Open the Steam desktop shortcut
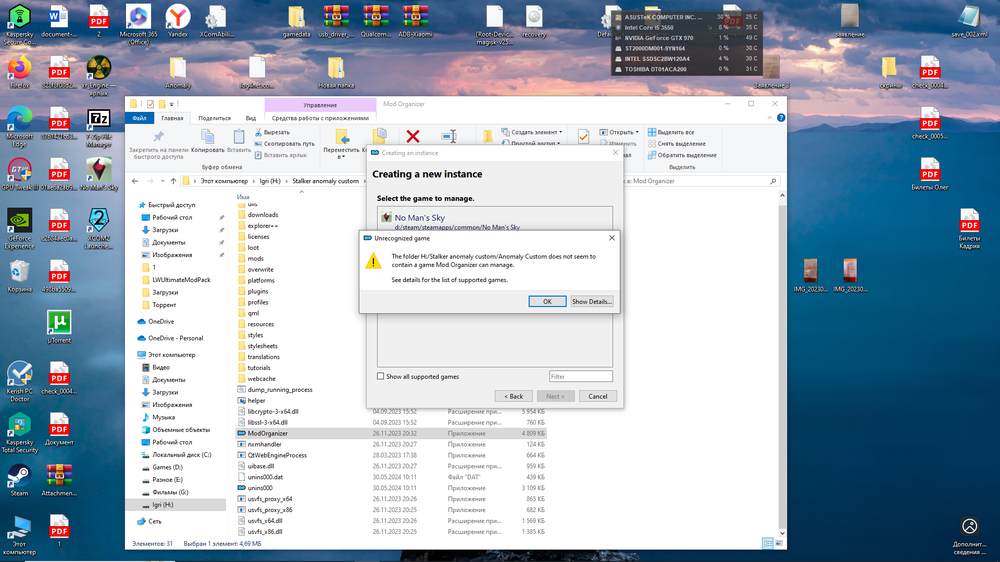This screenshot has width=1000, height=562. click(x=19, y=478)
